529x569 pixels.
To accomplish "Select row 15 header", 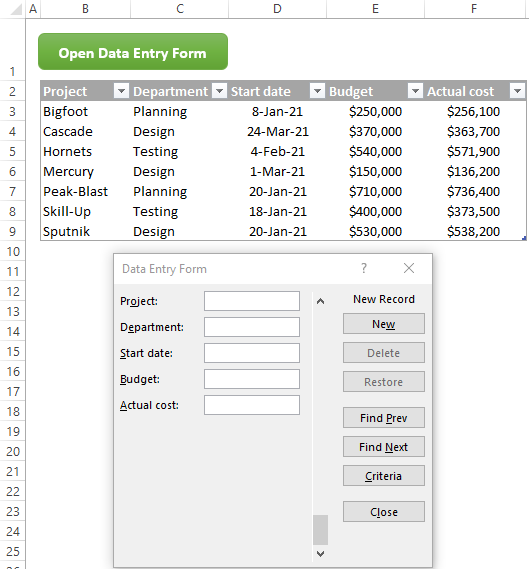I will click(12, 352).
